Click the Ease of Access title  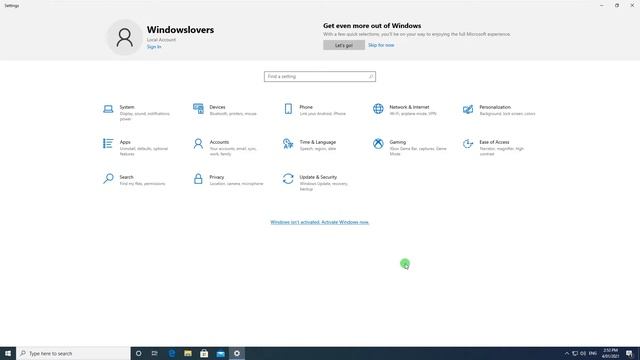pyautogui.click(x=494, y=142)
